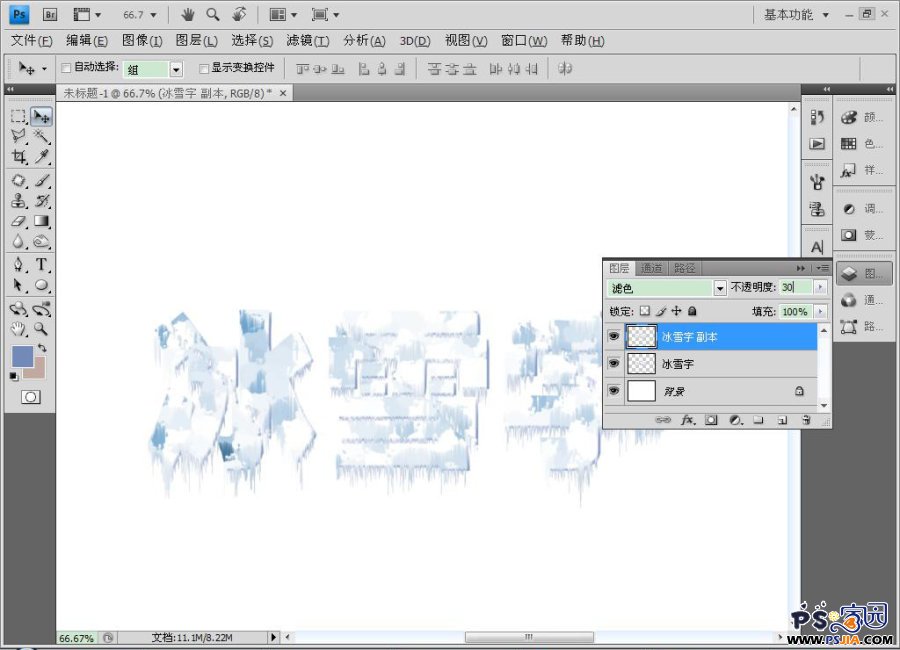Click the foreground color swatch
This screenshot has width=900, height=650.
point(22,357)
